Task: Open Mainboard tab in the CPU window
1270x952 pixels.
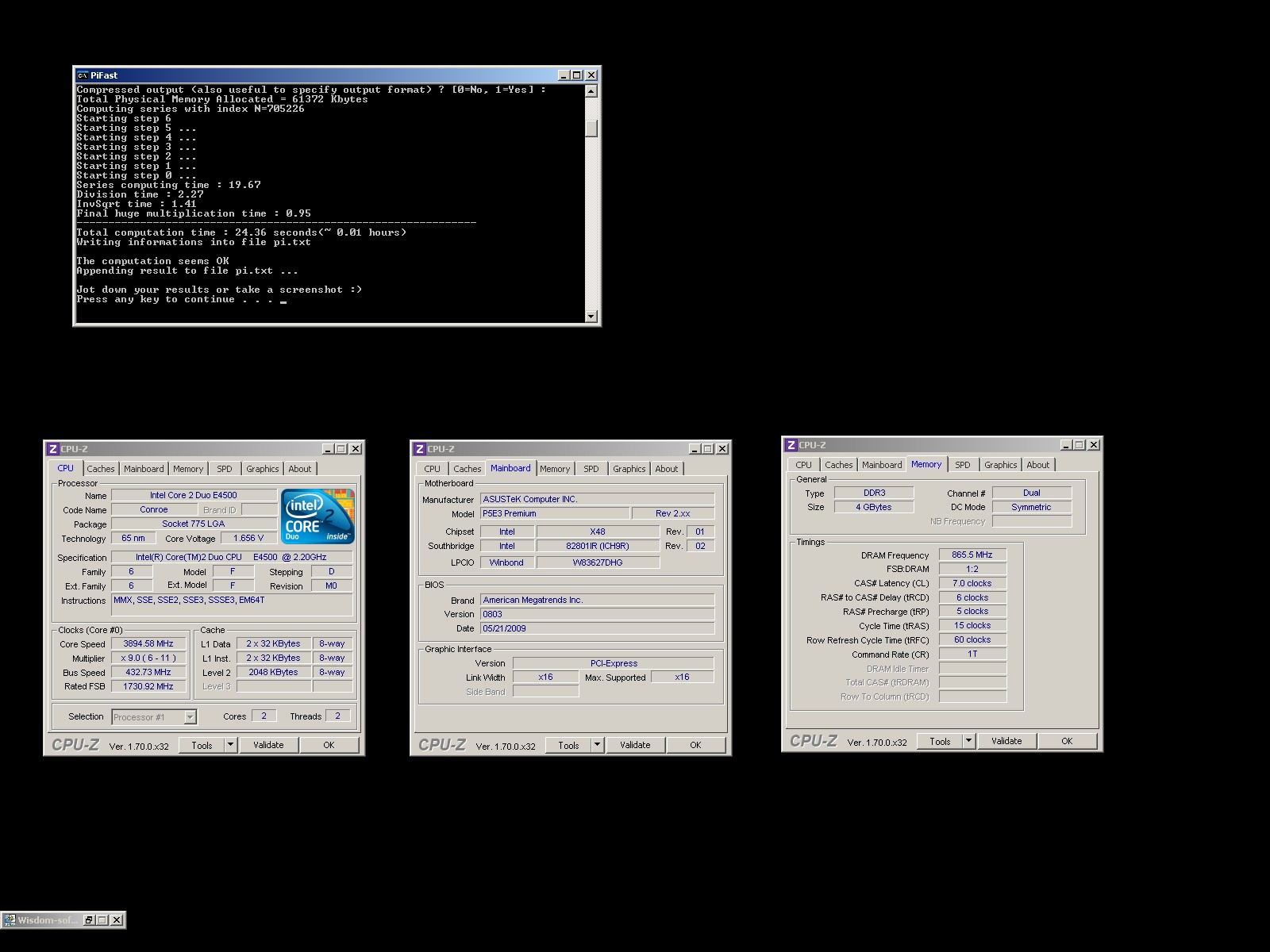Action: (x=144, y=469)
